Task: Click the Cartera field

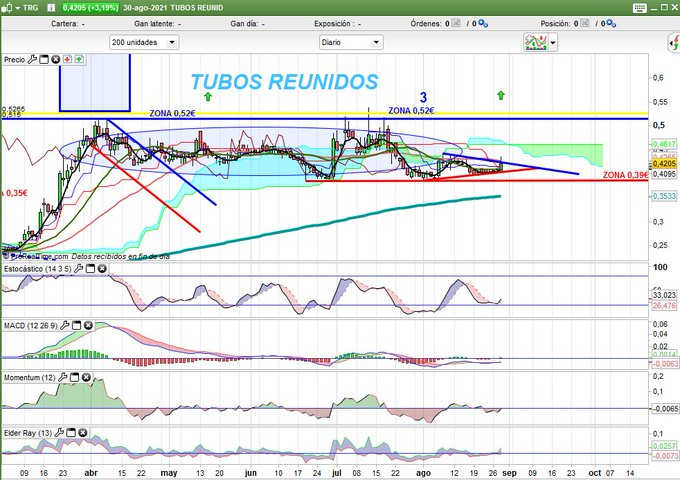Action: pos(68,24)
